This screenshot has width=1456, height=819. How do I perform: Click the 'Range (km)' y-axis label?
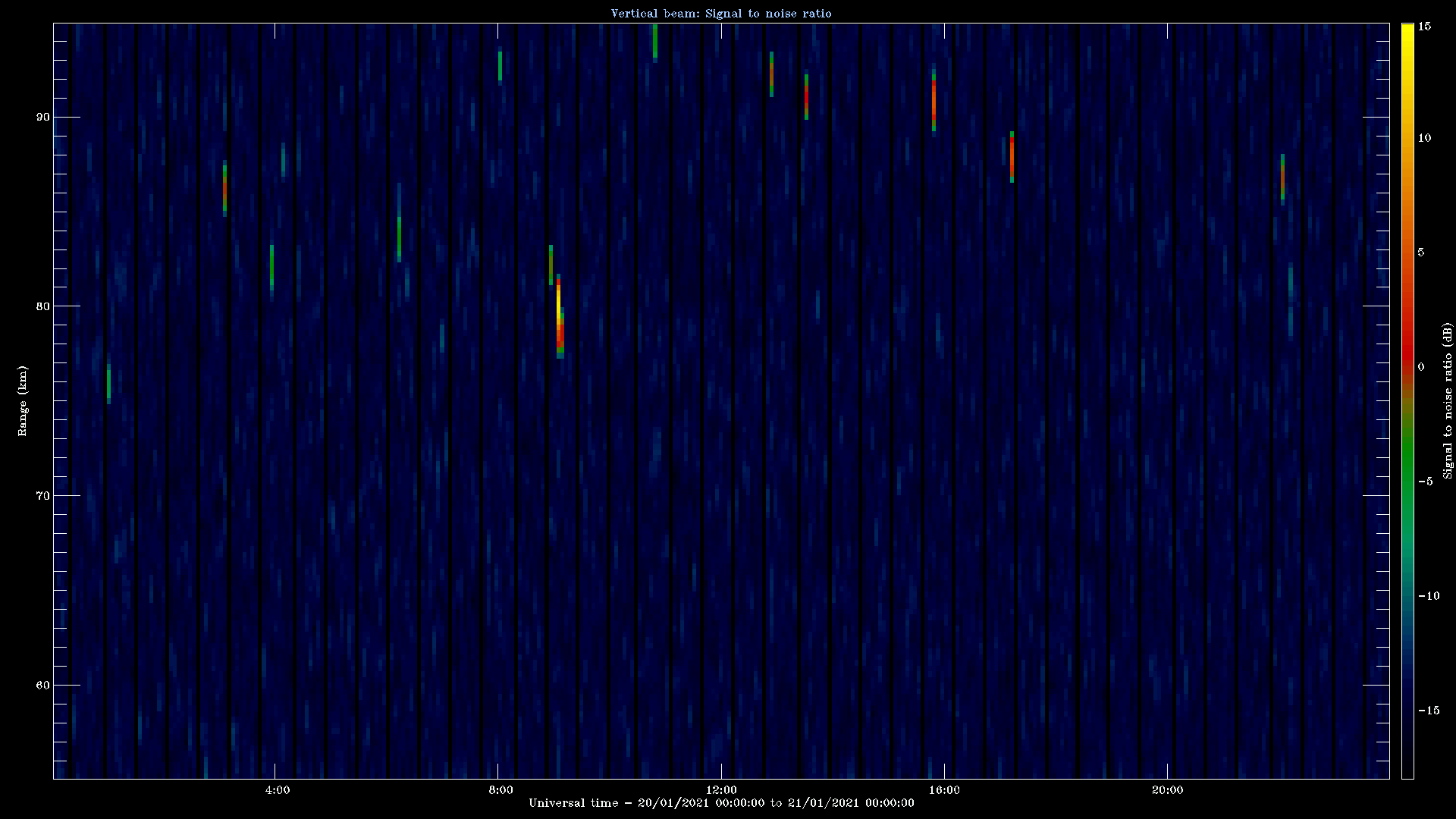(23, 400)
